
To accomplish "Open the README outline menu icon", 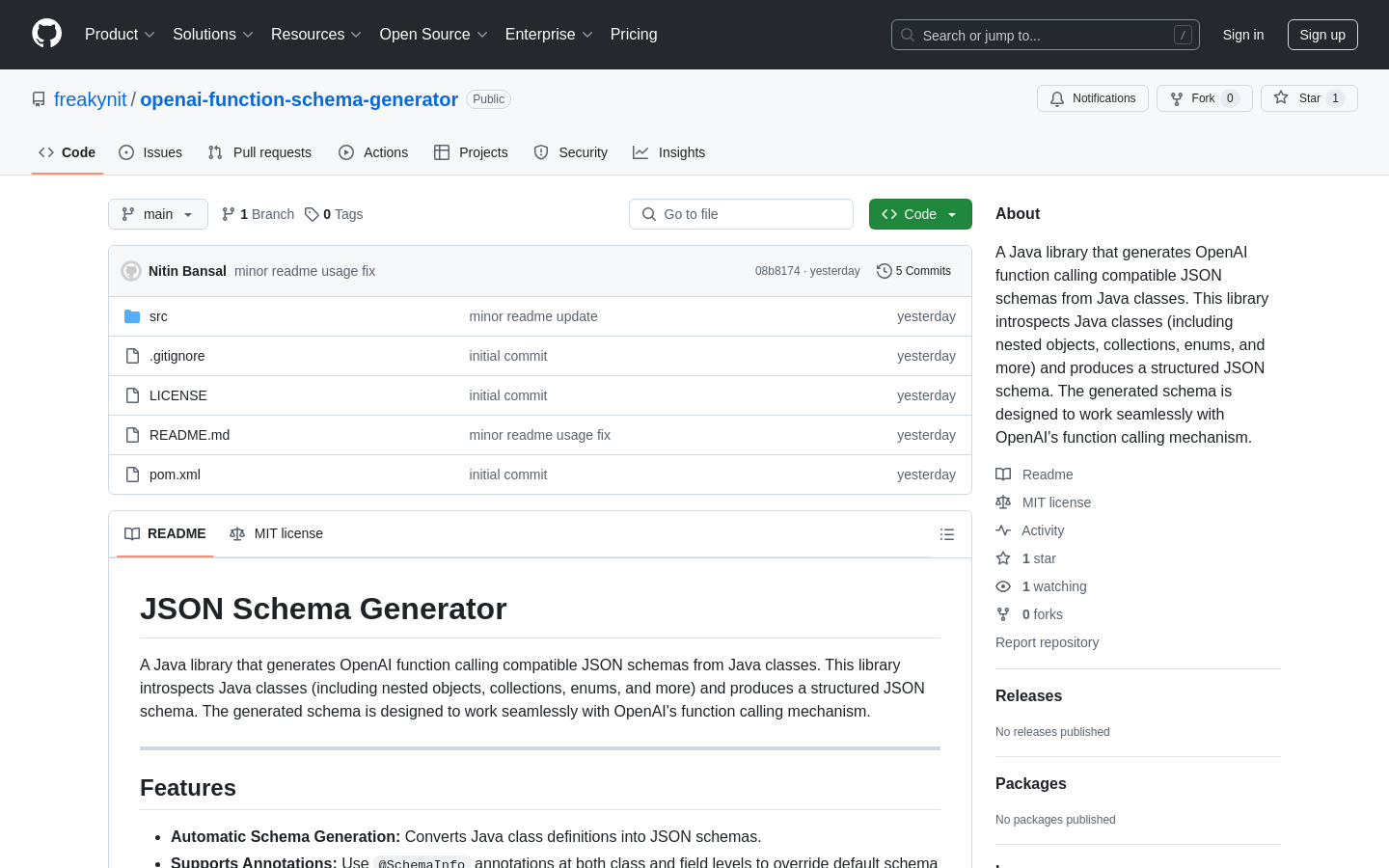I will point(947,534).
